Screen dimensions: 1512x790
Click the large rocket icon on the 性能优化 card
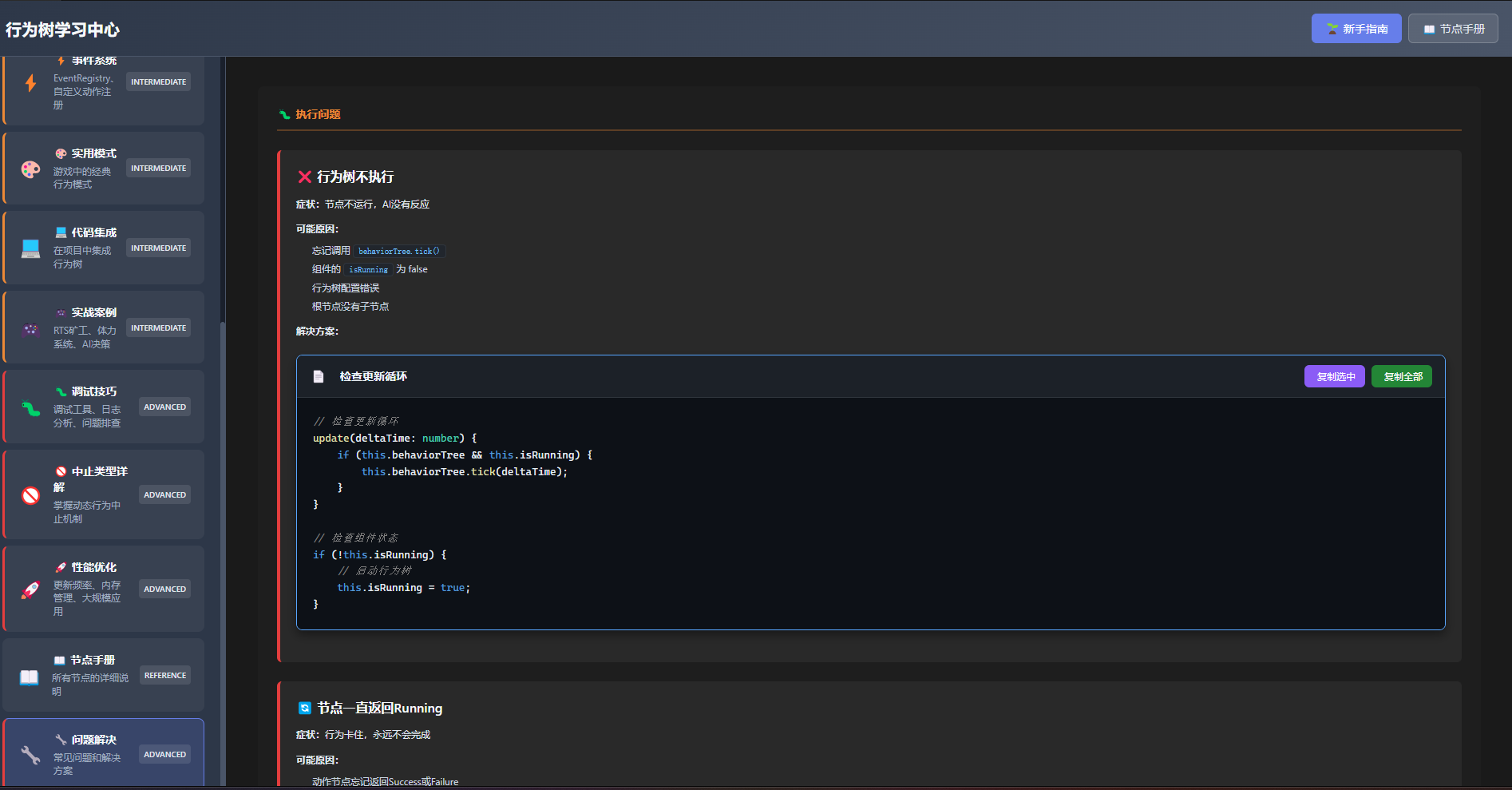coord(30,590)
